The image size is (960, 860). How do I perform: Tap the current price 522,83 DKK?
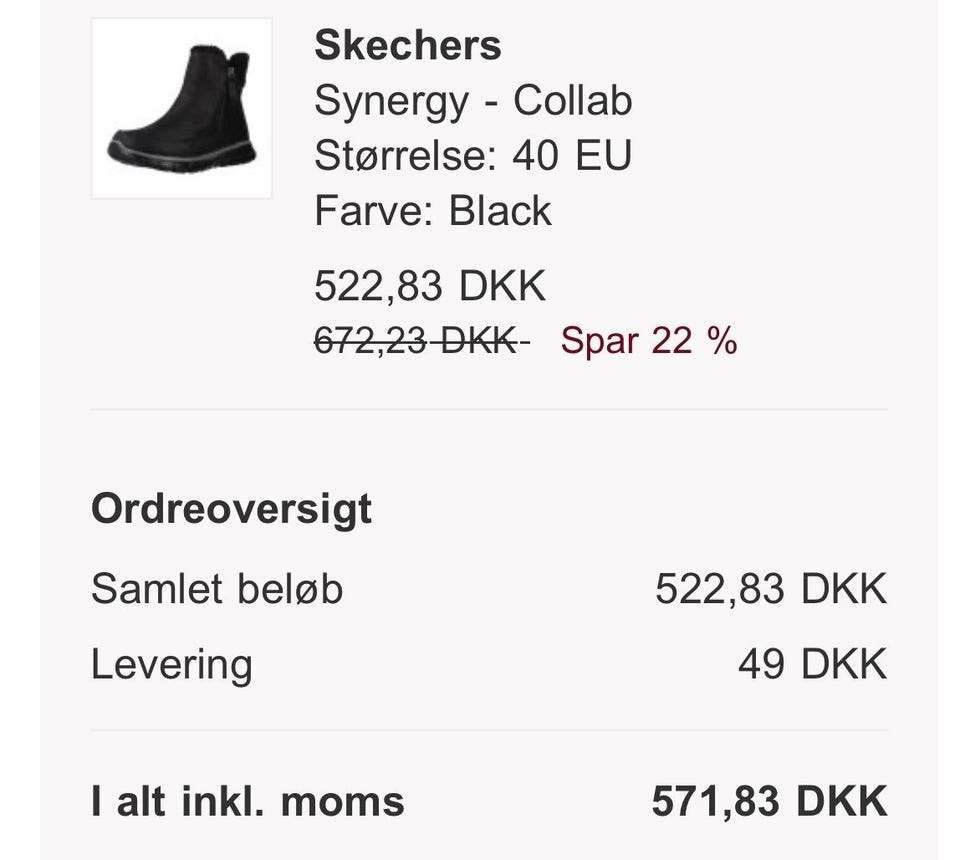pos(430,286)
